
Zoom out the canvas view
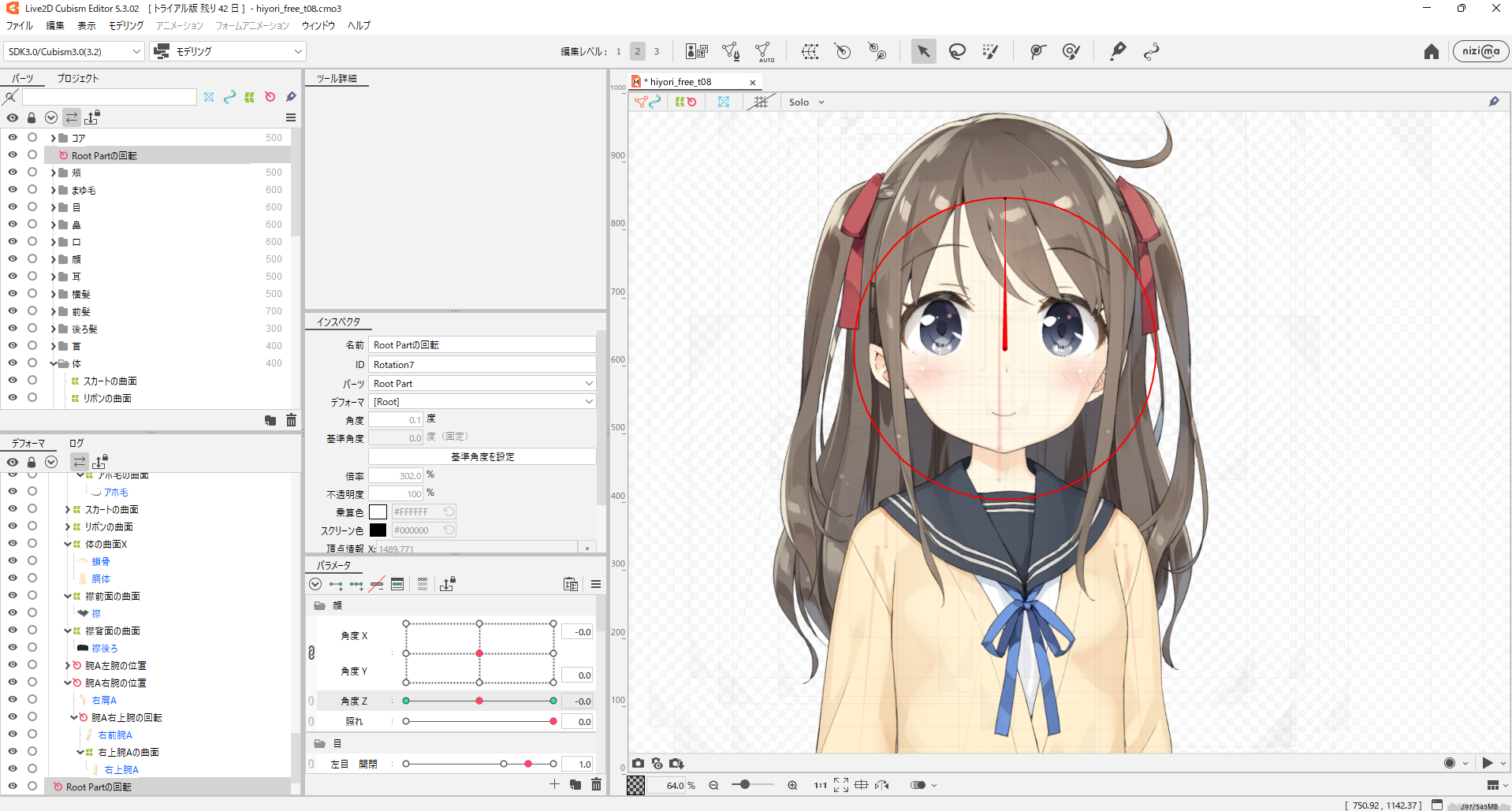tap(713, 785)
